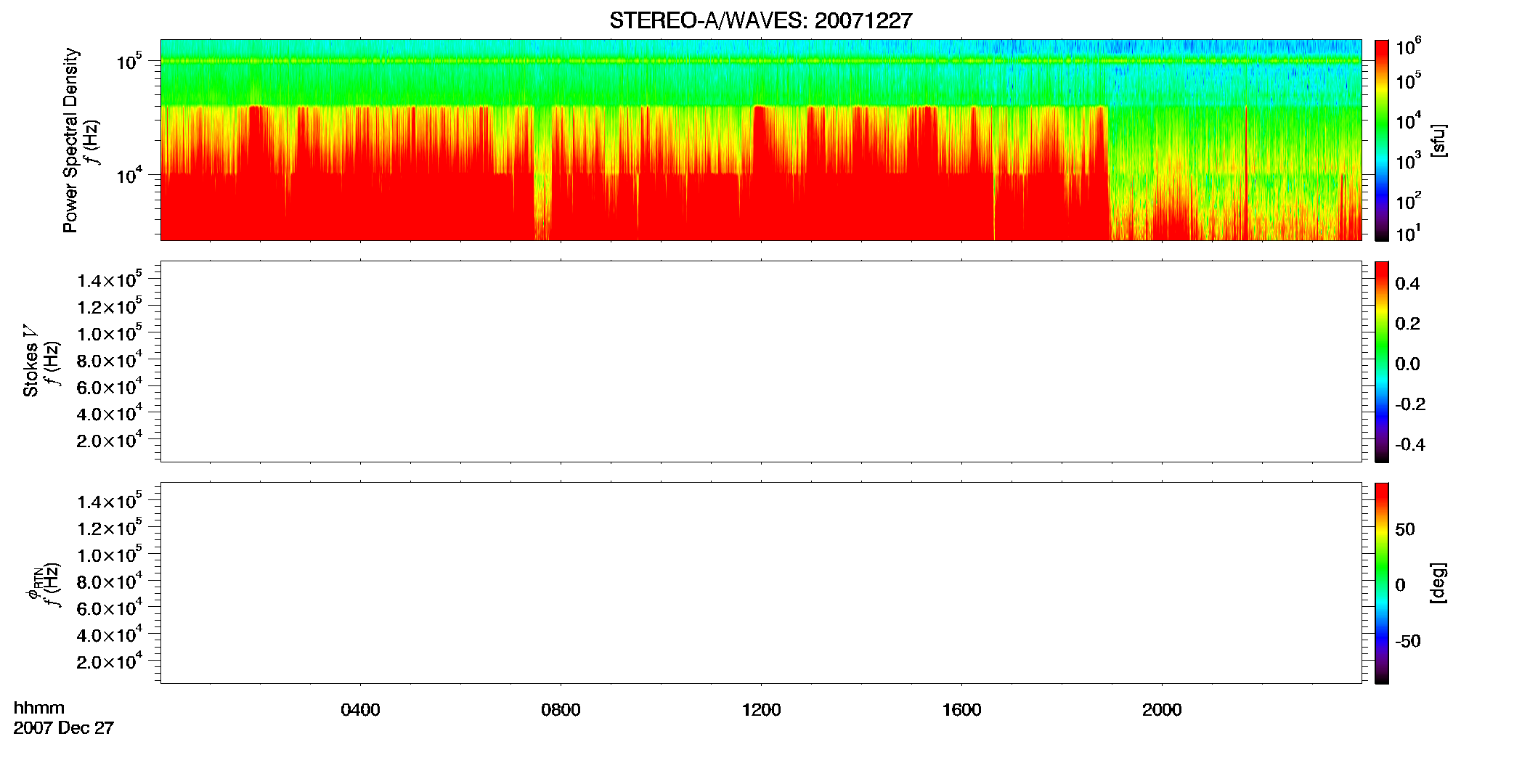
Task: Click the positive 50 label on degrees color bar
Action: pyautogui.click(x=1405, y=529)
